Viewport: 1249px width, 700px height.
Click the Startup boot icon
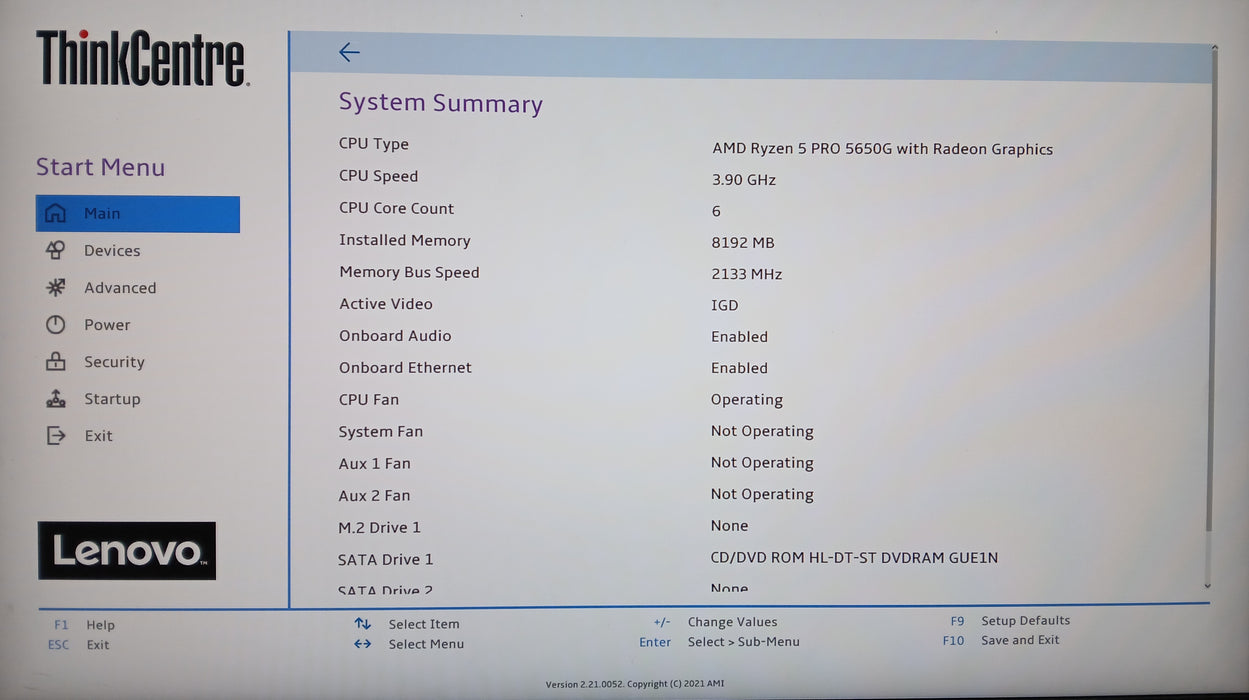point(56,398)
